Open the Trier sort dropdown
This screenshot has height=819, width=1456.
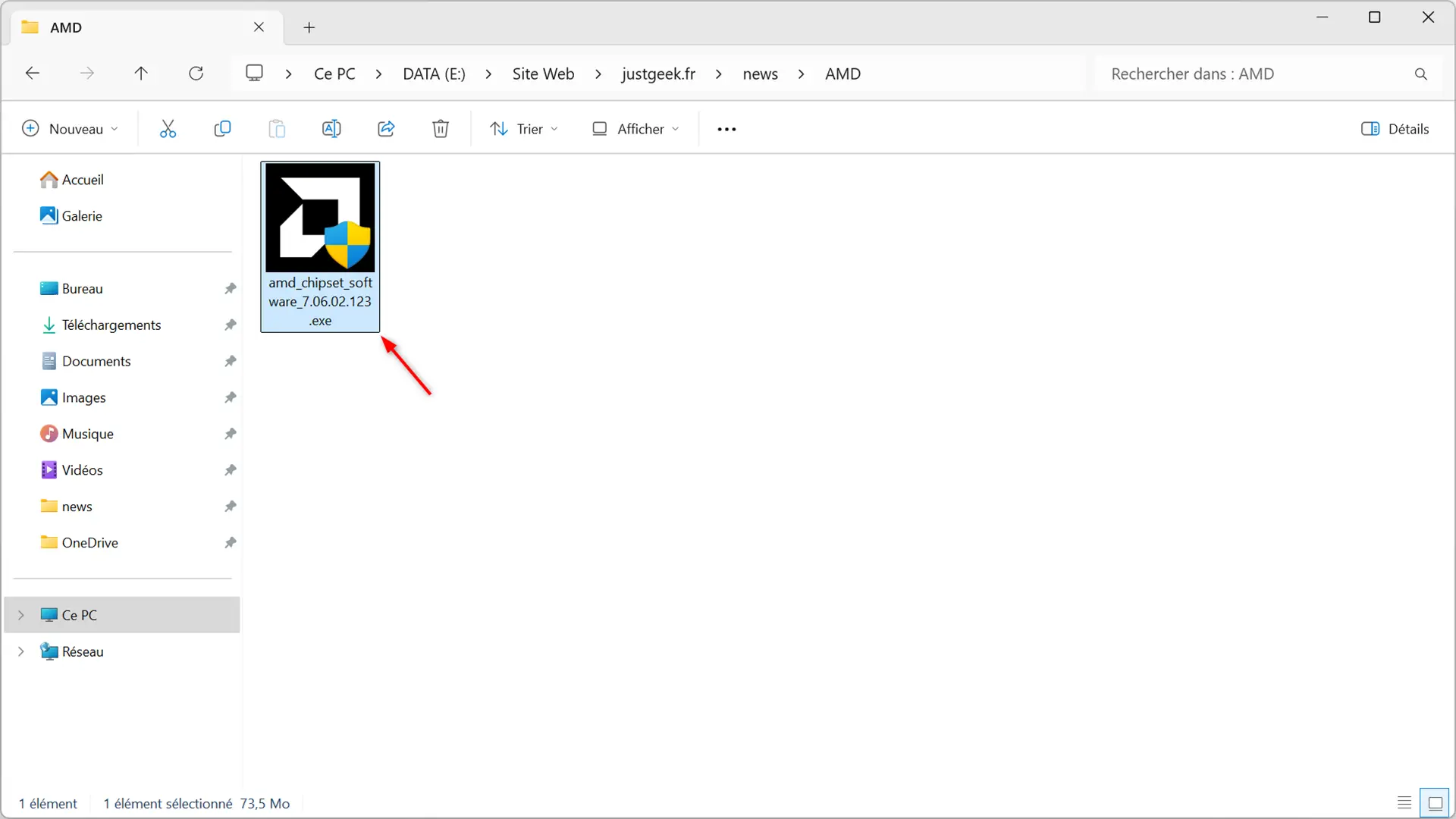[x=523, y=129]
